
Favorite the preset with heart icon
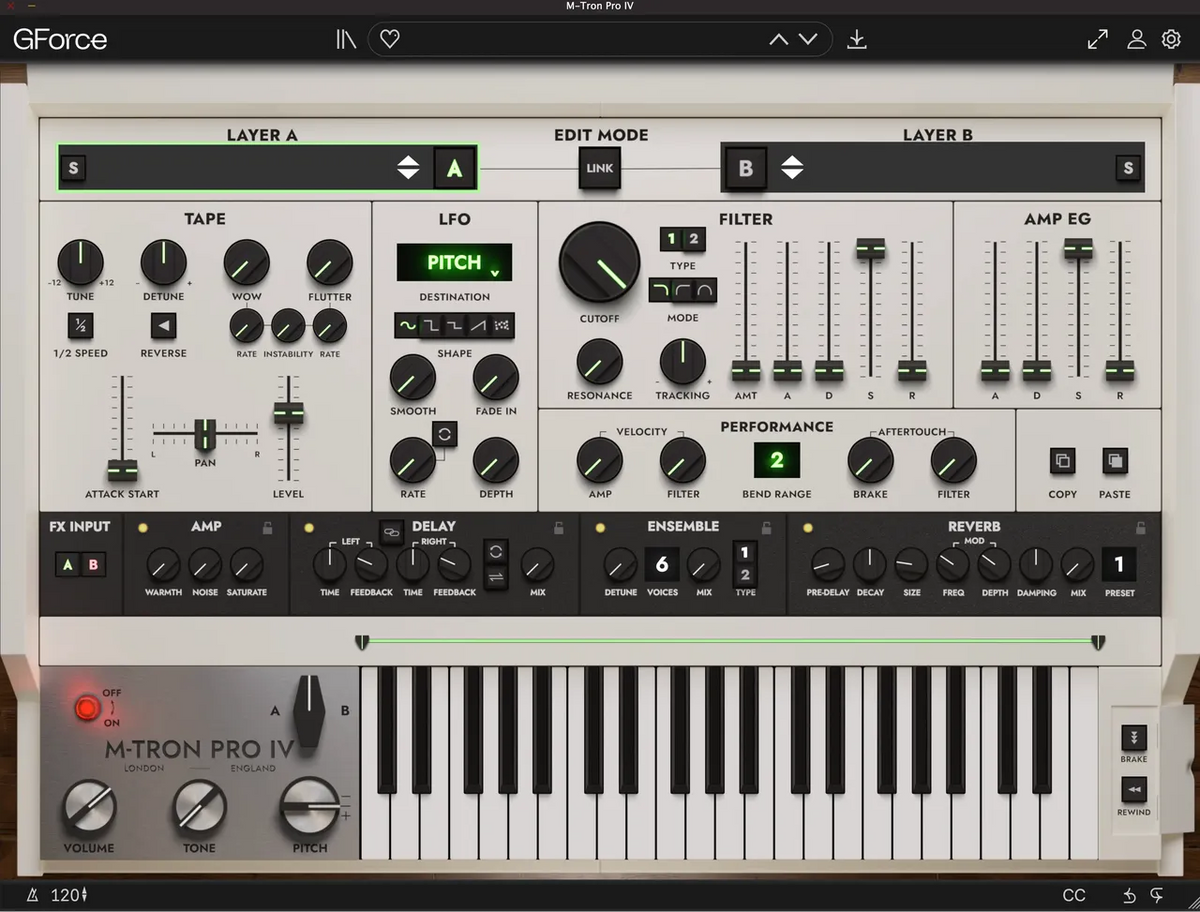click(x=390, y=39)
